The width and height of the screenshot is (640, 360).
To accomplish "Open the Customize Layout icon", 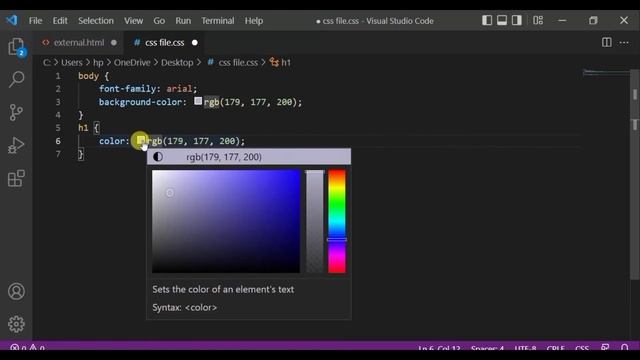I will 538,20.
